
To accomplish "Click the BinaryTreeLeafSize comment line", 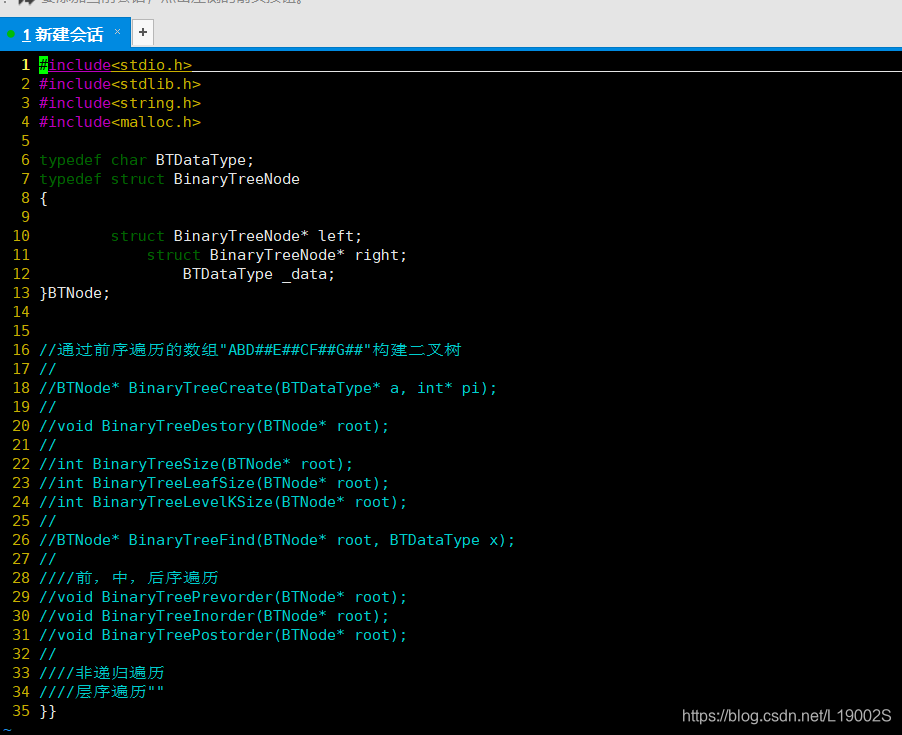I will [x=214, y=483].
